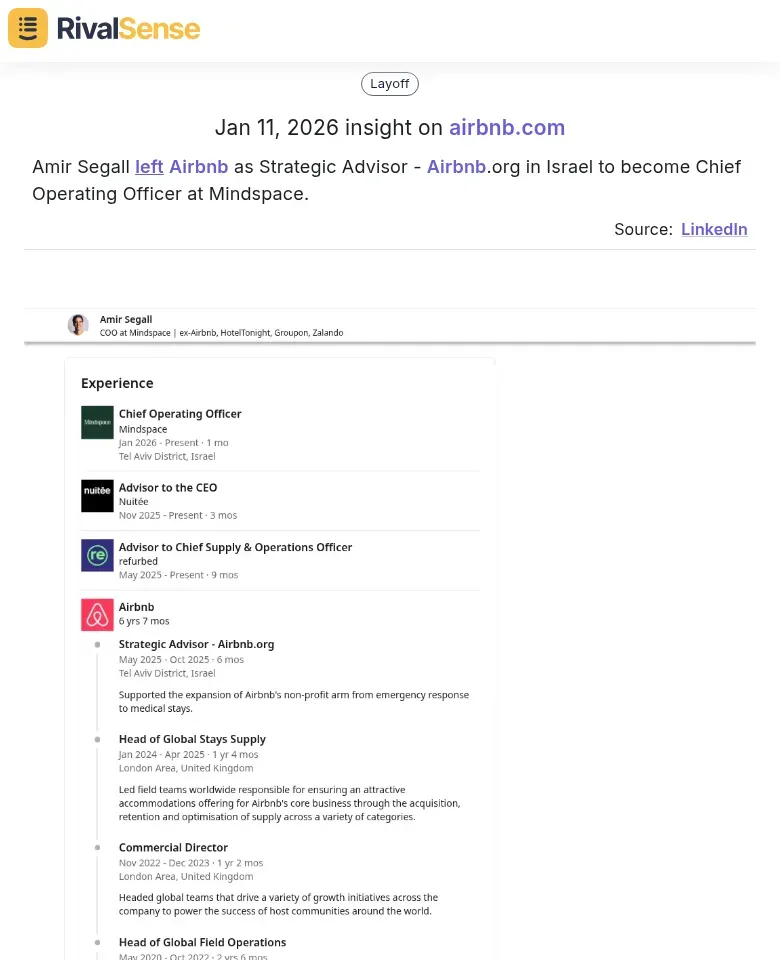The width and height of the screenshot is (780, 960).
Task: Click the Commercial Director timeline bullet
Action: (98, 847)
